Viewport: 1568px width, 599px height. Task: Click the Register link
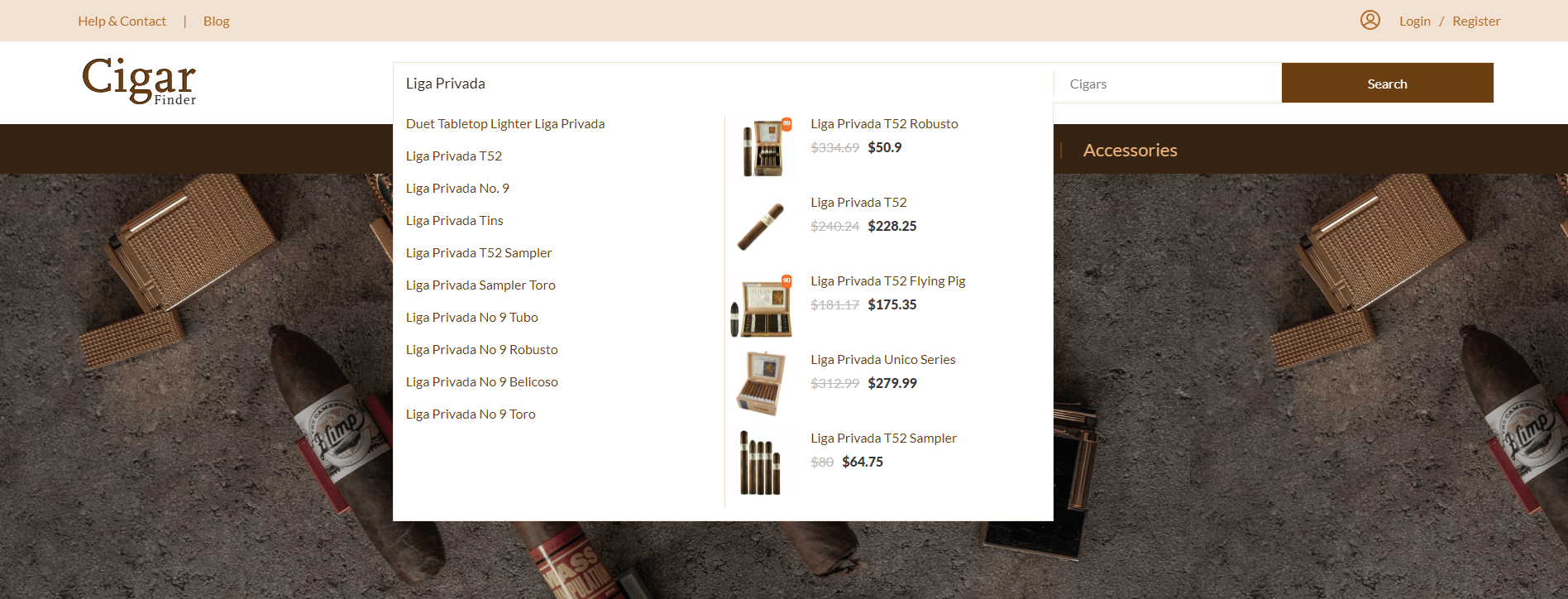1475,21
